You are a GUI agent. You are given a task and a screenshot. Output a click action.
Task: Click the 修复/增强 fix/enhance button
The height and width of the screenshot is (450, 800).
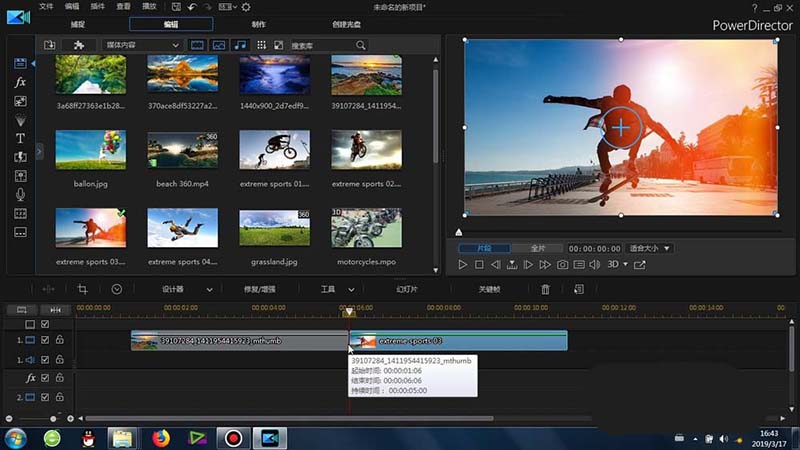click(x=260, y=289)
